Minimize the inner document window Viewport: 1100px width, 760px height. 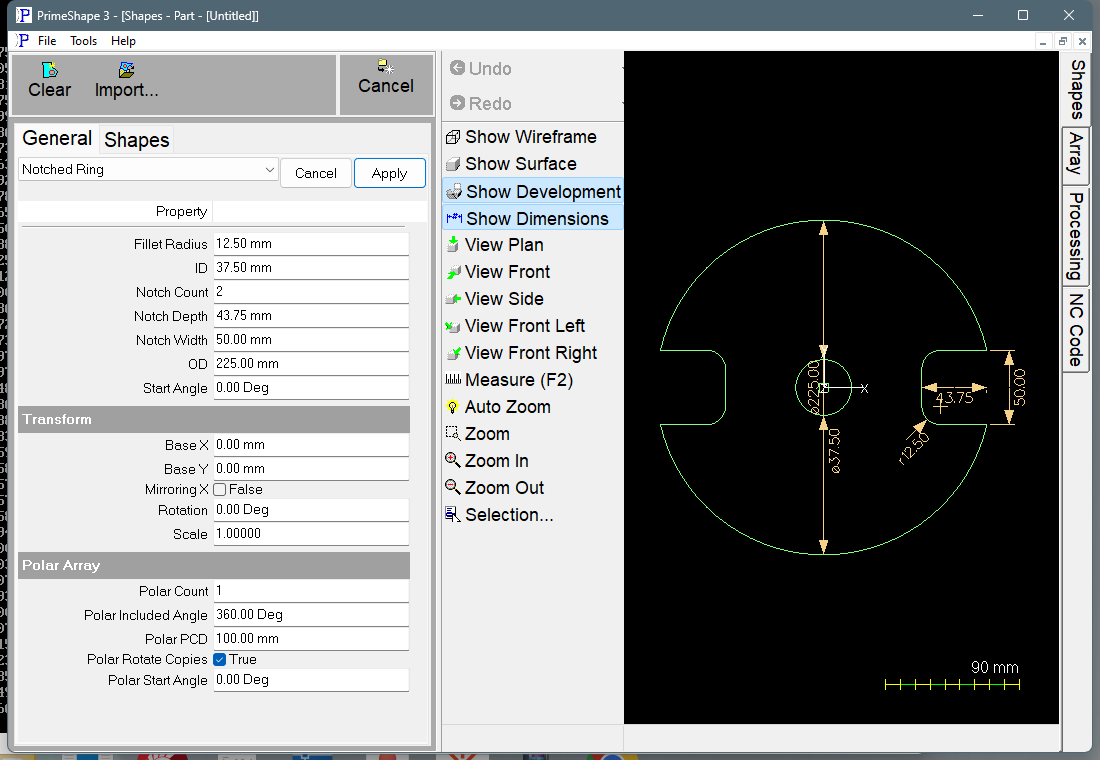point(1043,41)
